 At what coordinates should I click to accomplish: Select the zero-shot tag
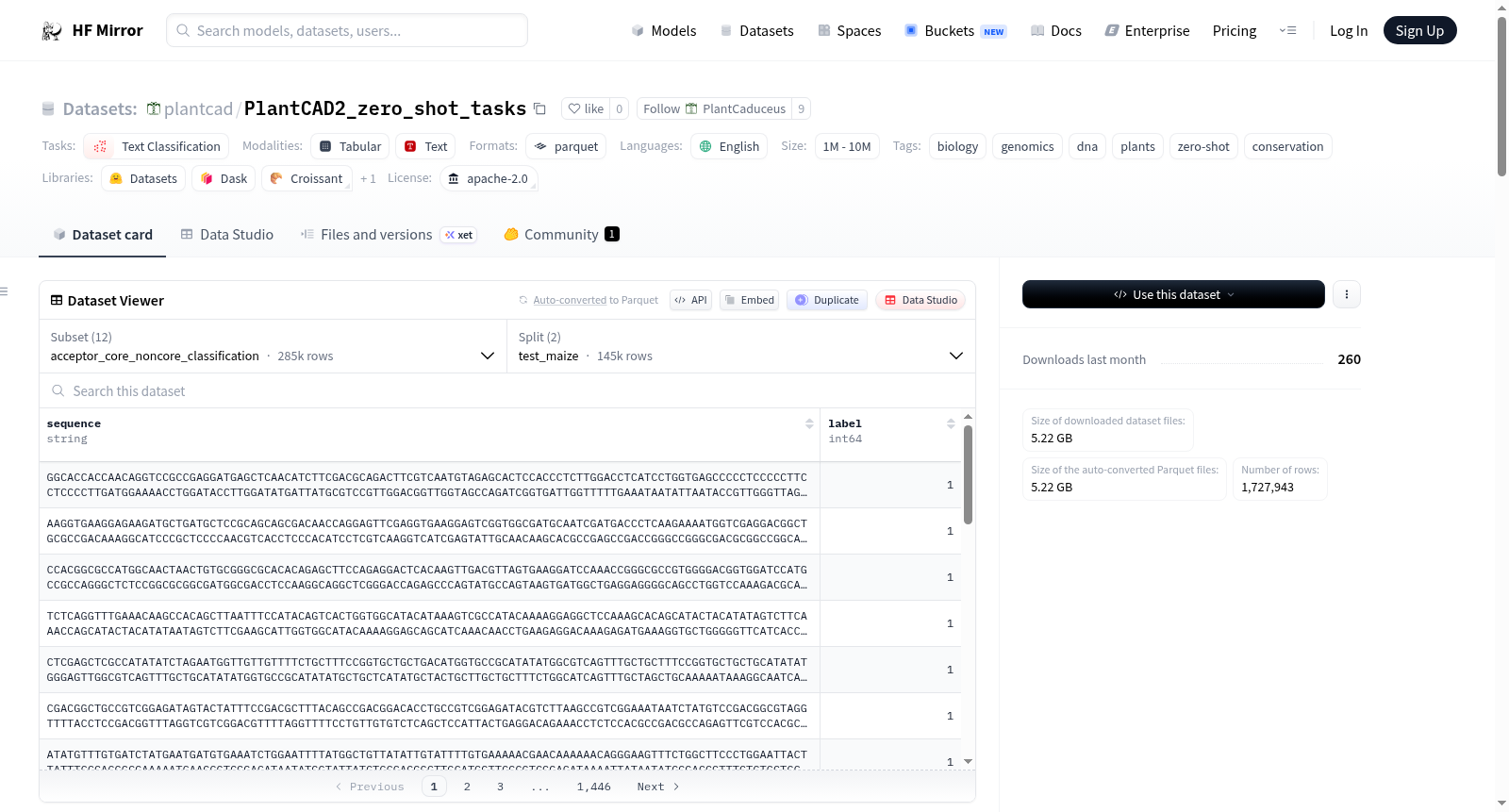(x=1203, y=146)
